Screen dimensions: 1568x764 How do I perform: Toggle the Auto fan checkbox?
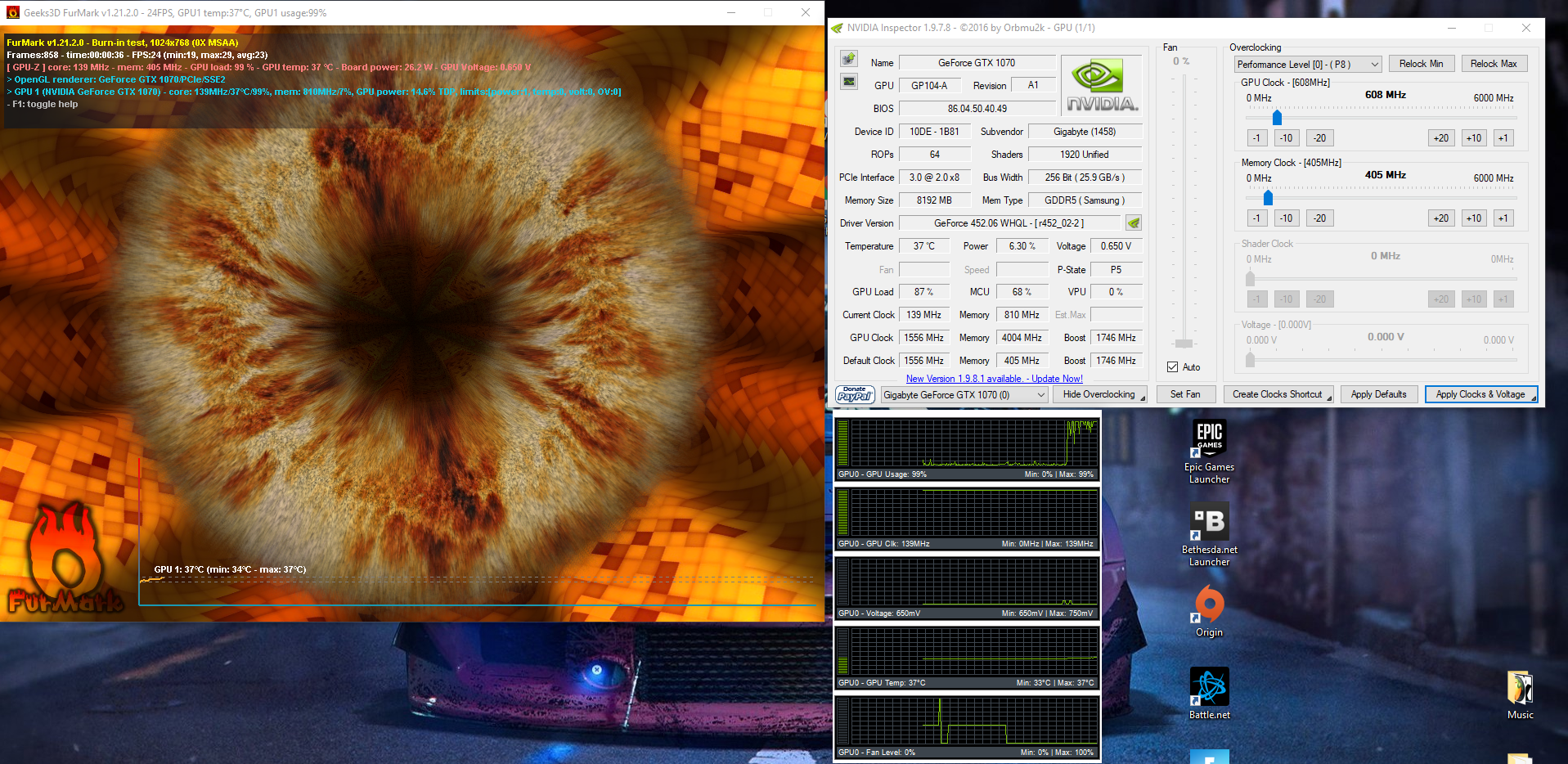coord(1173,367)
